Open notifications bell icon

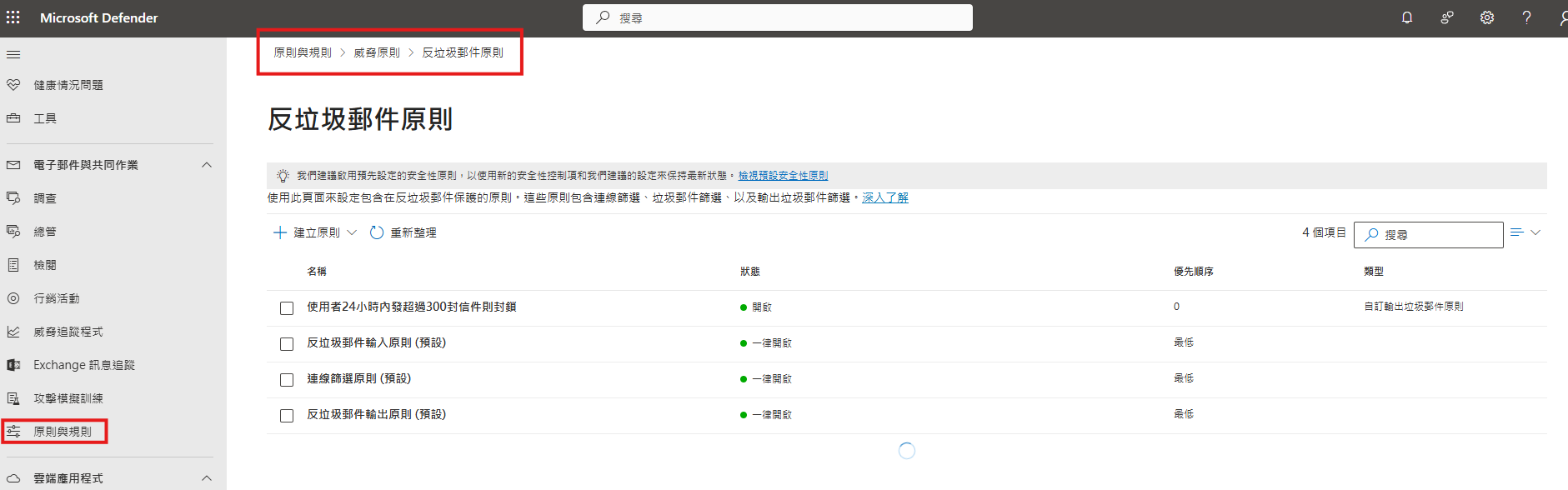[1407, 17]
